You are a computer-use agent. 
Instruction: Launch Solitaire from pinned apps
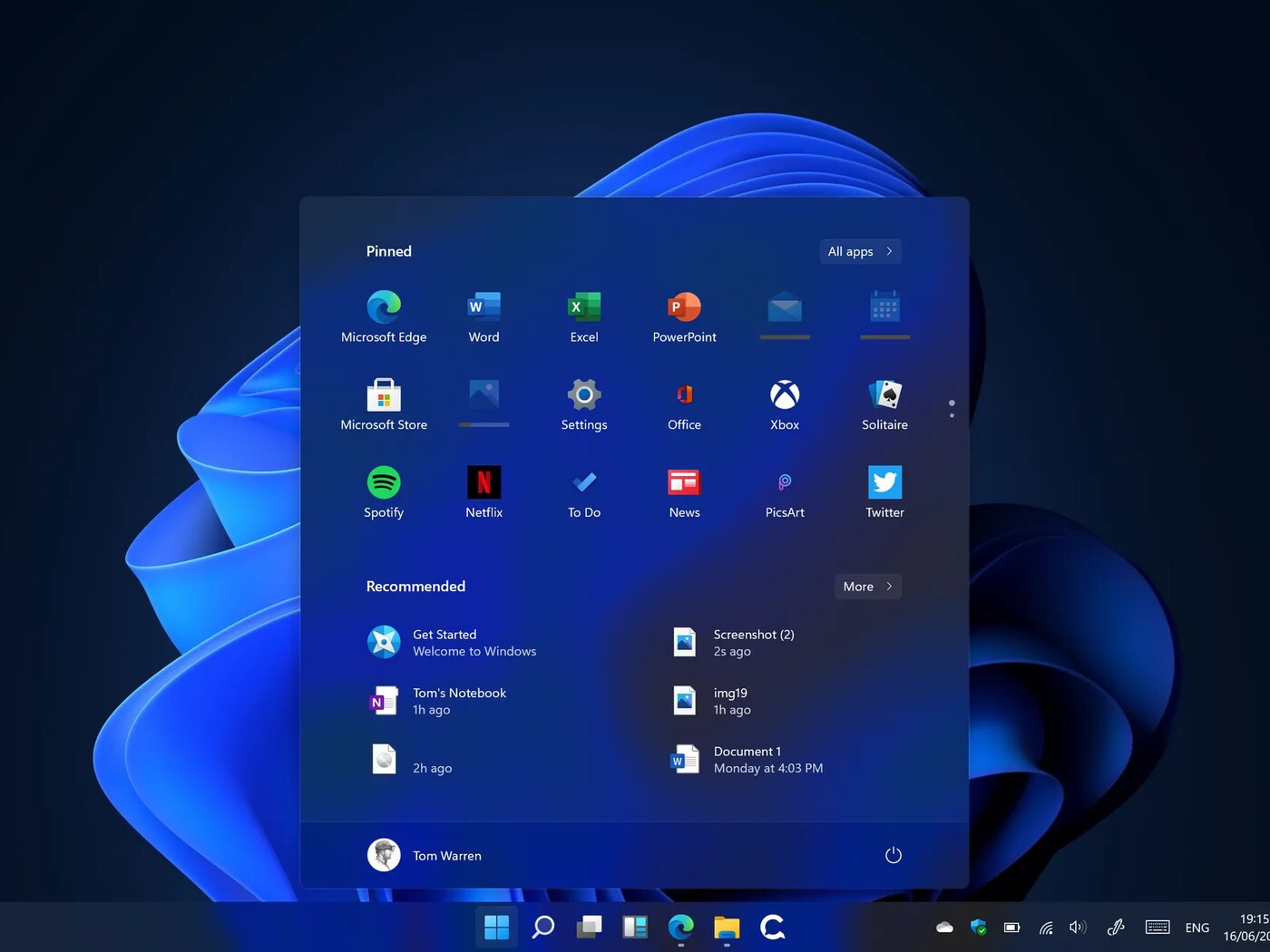(x=884, y=405)
